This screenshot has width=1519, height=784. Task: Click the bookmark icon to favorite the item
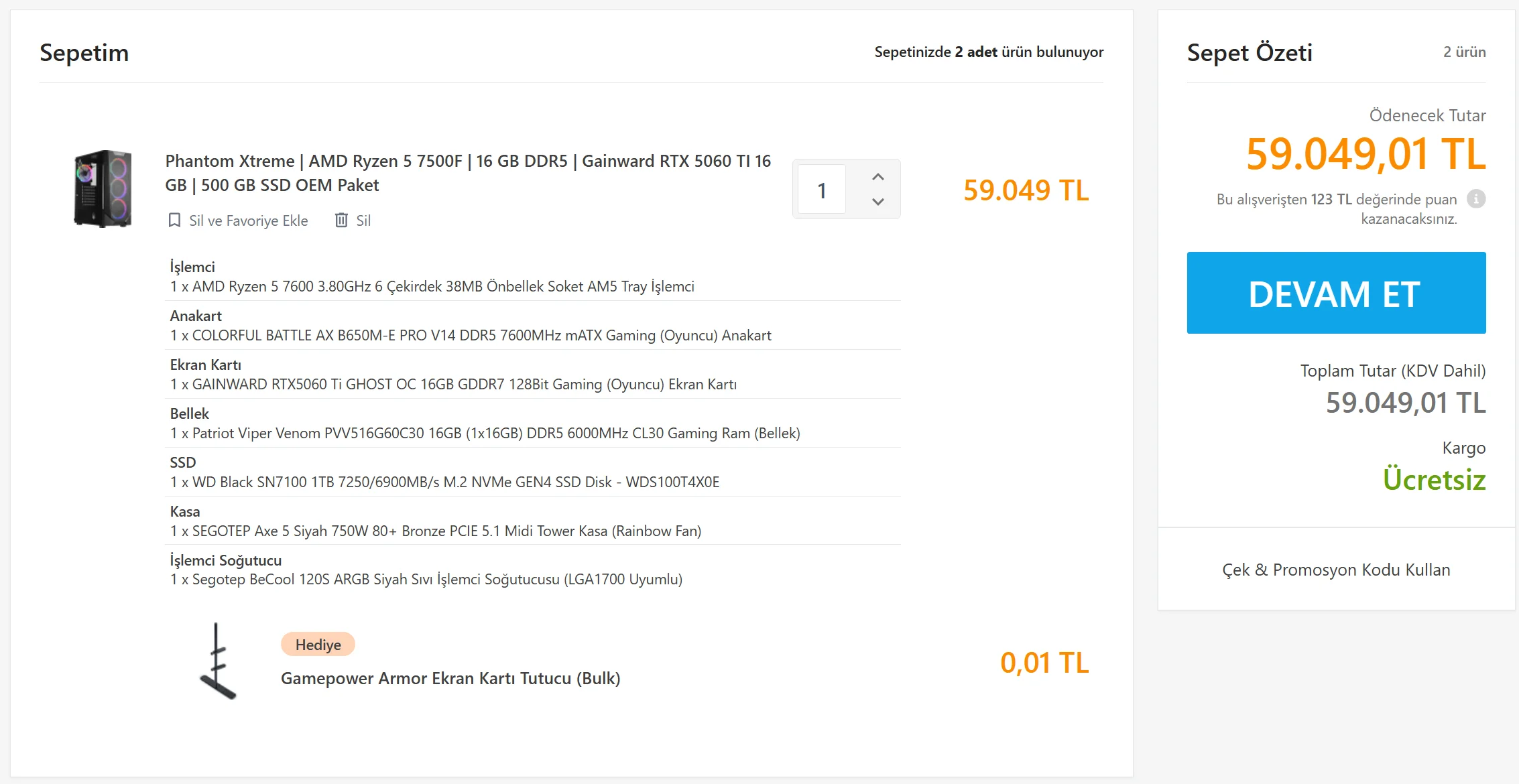174,220
